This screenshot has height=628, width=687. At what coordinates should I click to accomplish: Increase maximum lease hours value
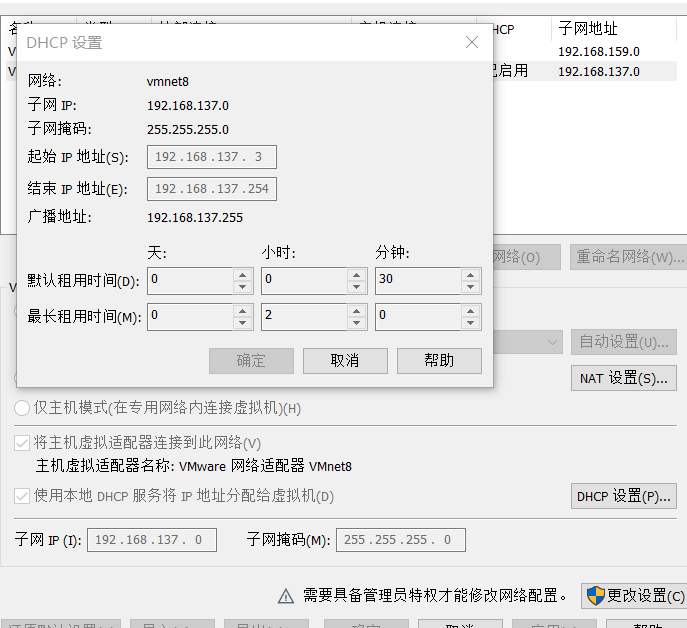pos(356,310)
